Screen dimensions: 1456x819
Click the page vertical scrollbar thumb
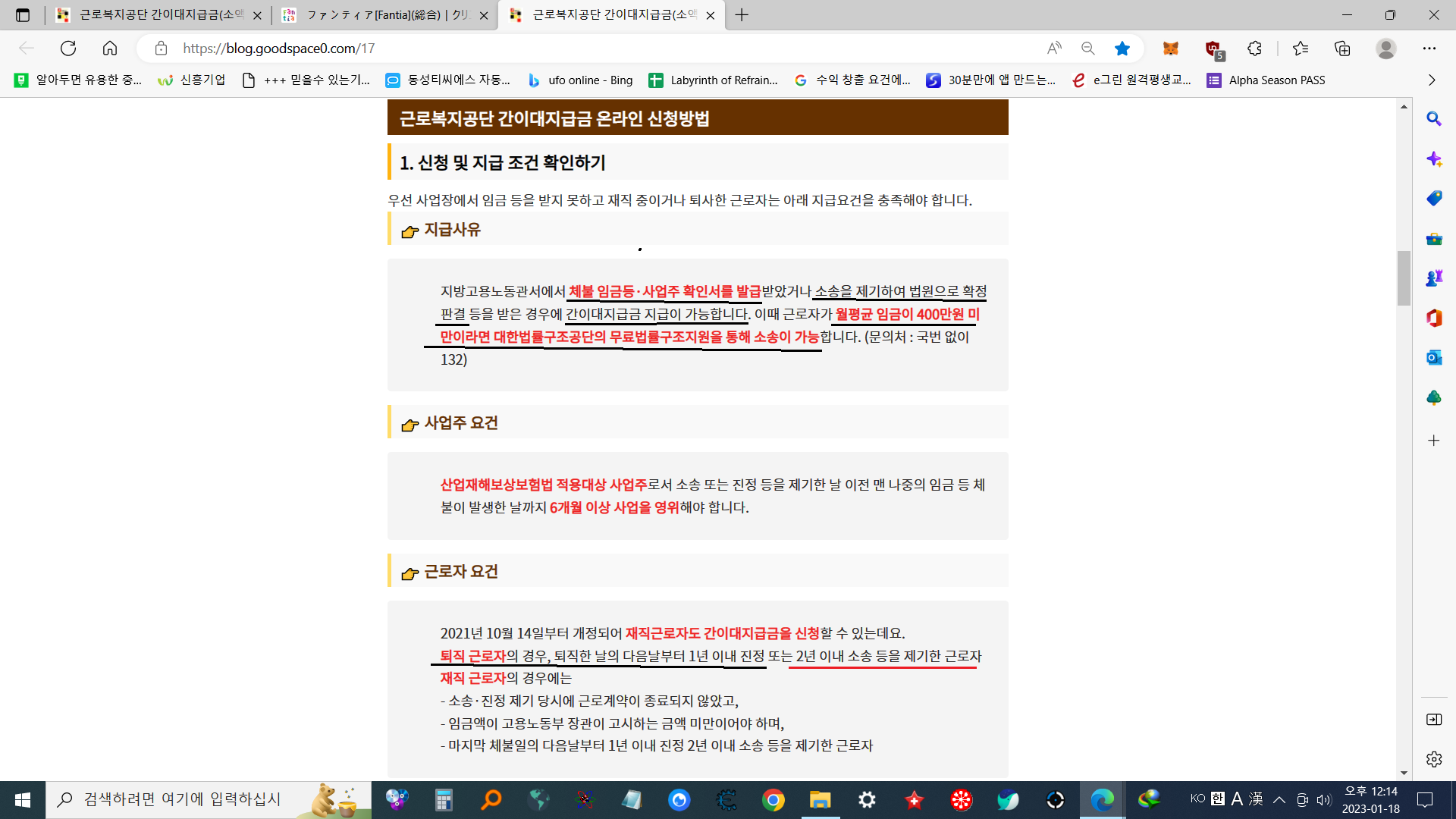click(1404, 278)
